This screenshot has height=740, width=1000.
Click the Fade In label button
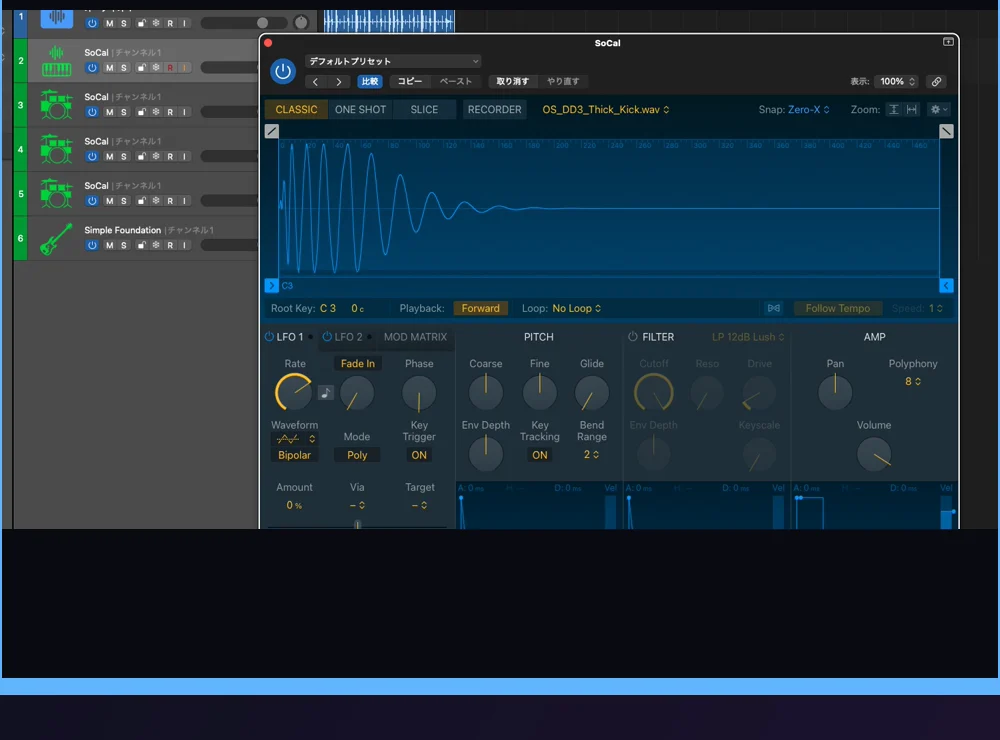[358, 364]
